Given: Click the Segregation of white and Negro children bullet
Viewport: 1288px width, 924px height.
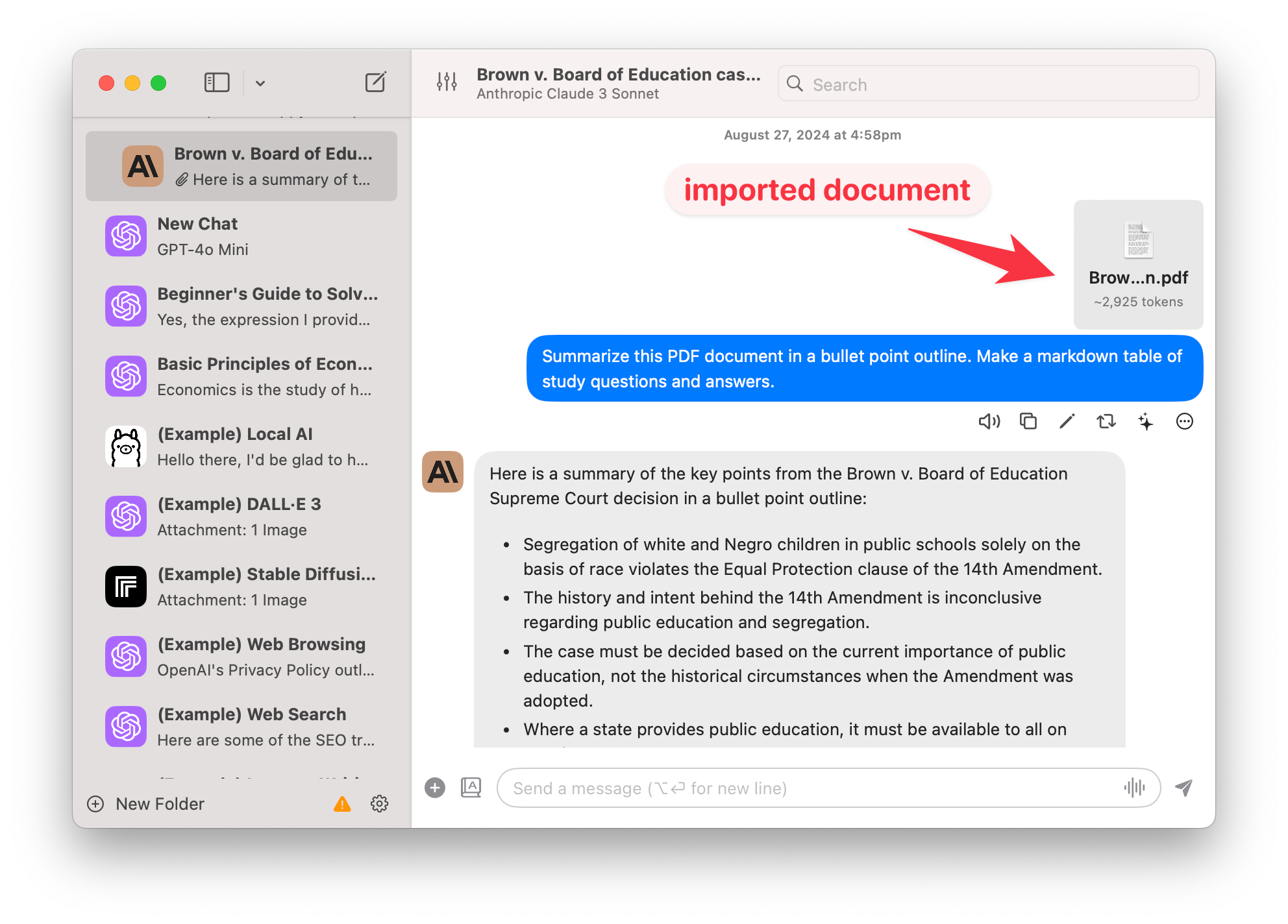Looking at the screenshot, I should point(813,557).
